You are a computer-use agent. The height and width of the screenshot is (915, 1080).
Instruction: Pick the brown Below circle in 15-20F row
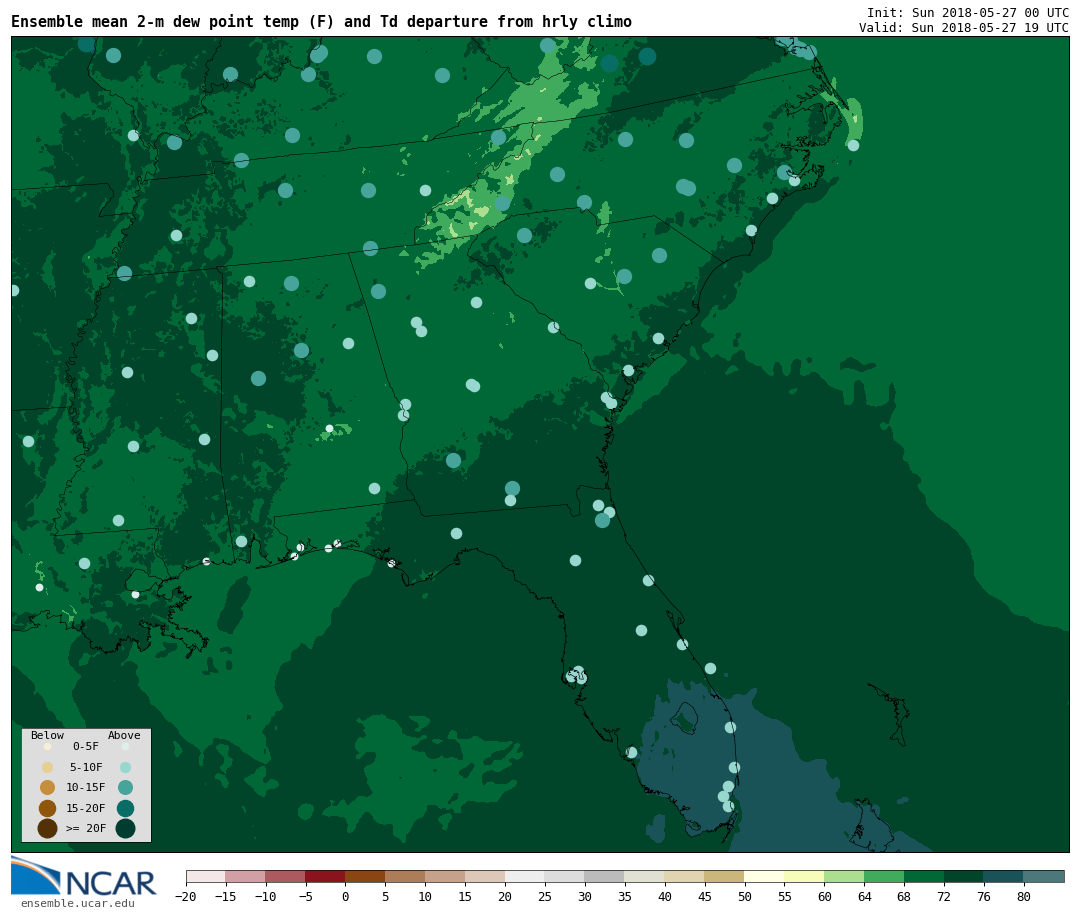pos(48,808)
